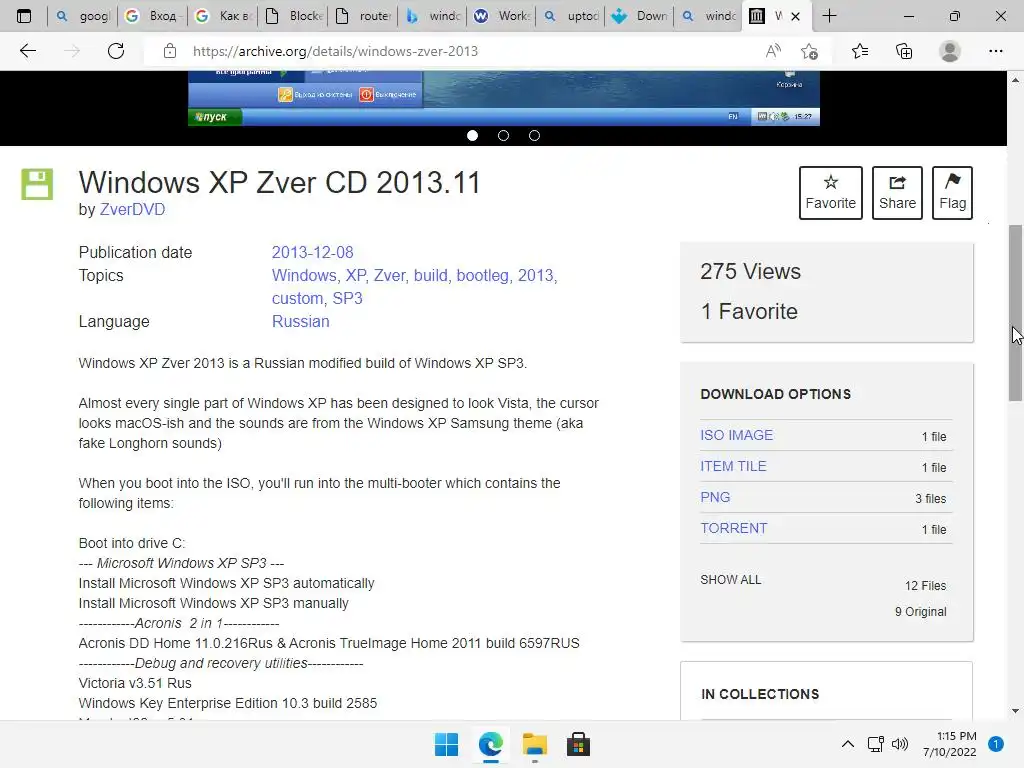Open the ZverDVD author link

pos(132,210)
